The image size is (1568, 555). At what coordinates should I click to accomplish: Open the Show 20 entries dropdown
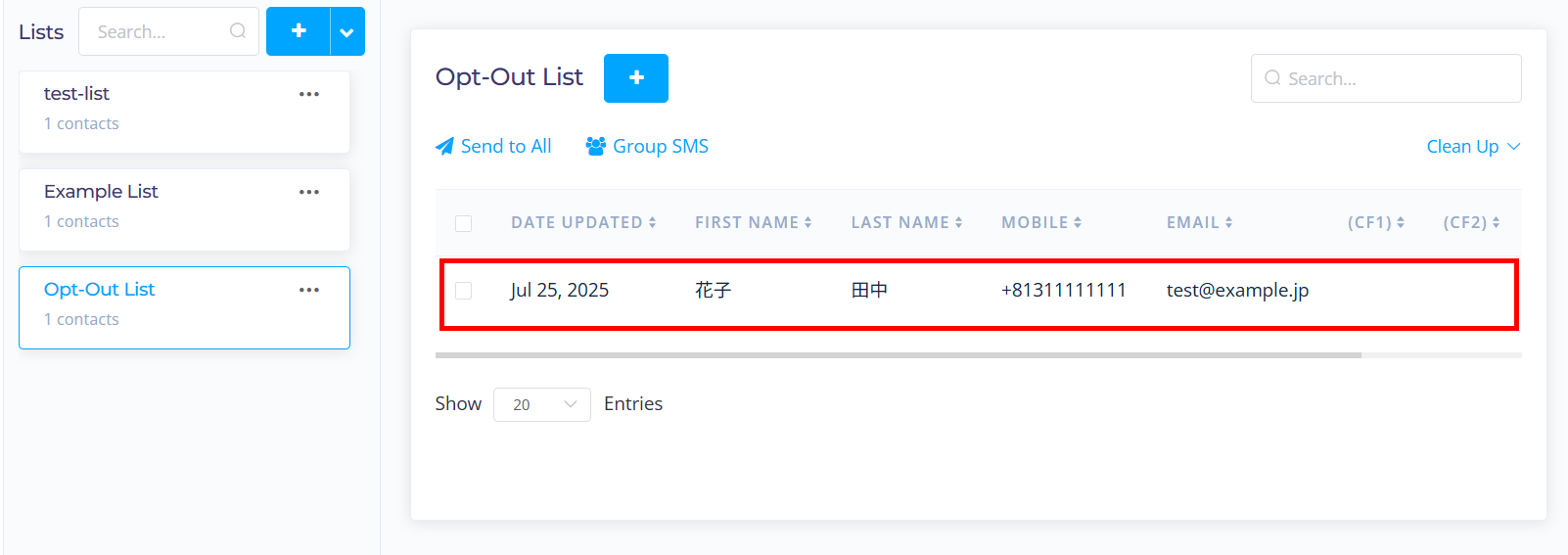pos(541,405)
